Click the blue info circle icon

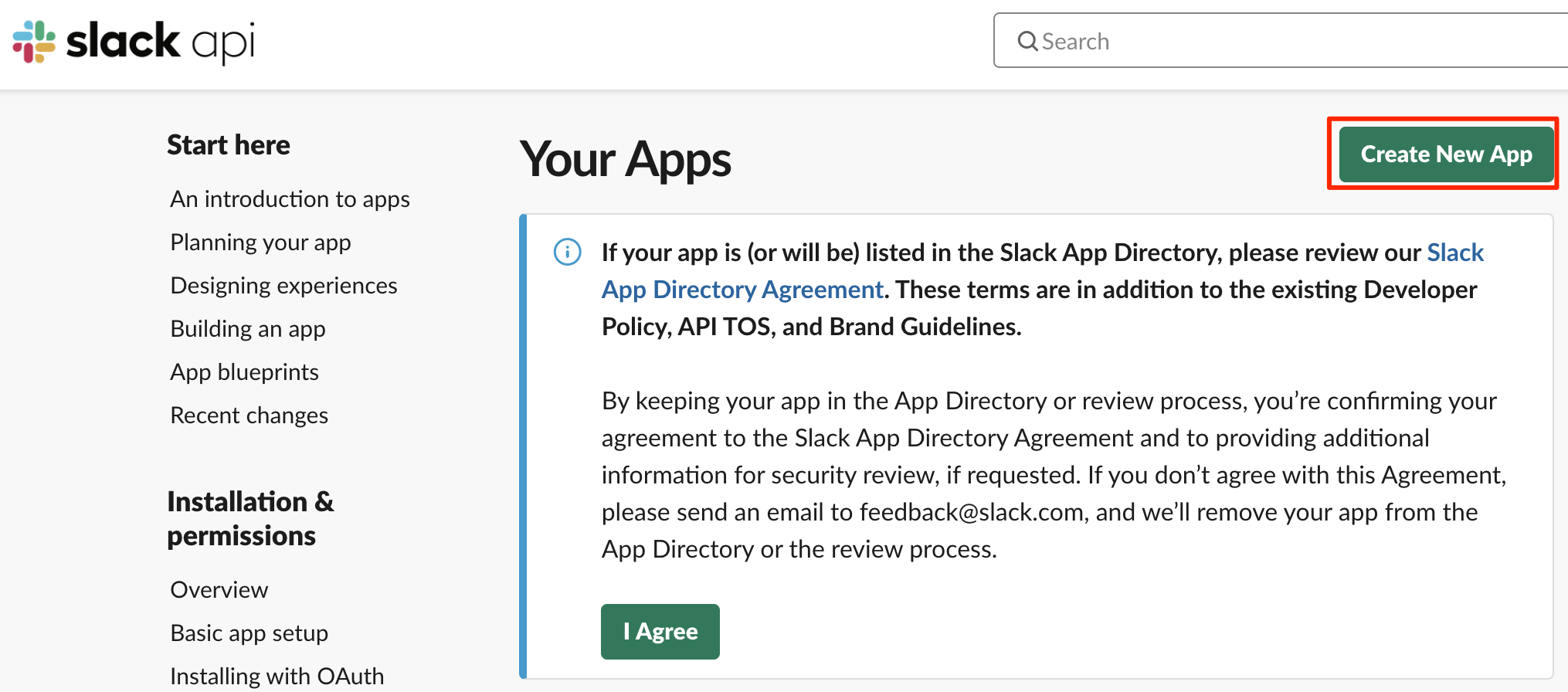point(568,252)
